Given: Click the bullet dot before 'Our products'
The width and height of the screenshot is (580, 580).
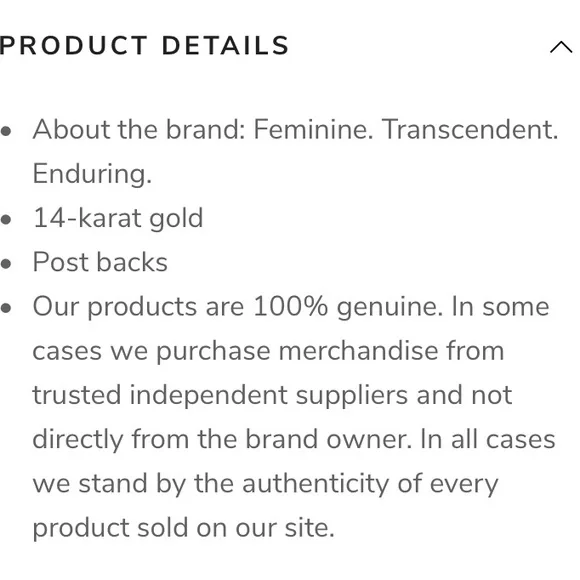Looking at the screenshot, I should [6, 308].
